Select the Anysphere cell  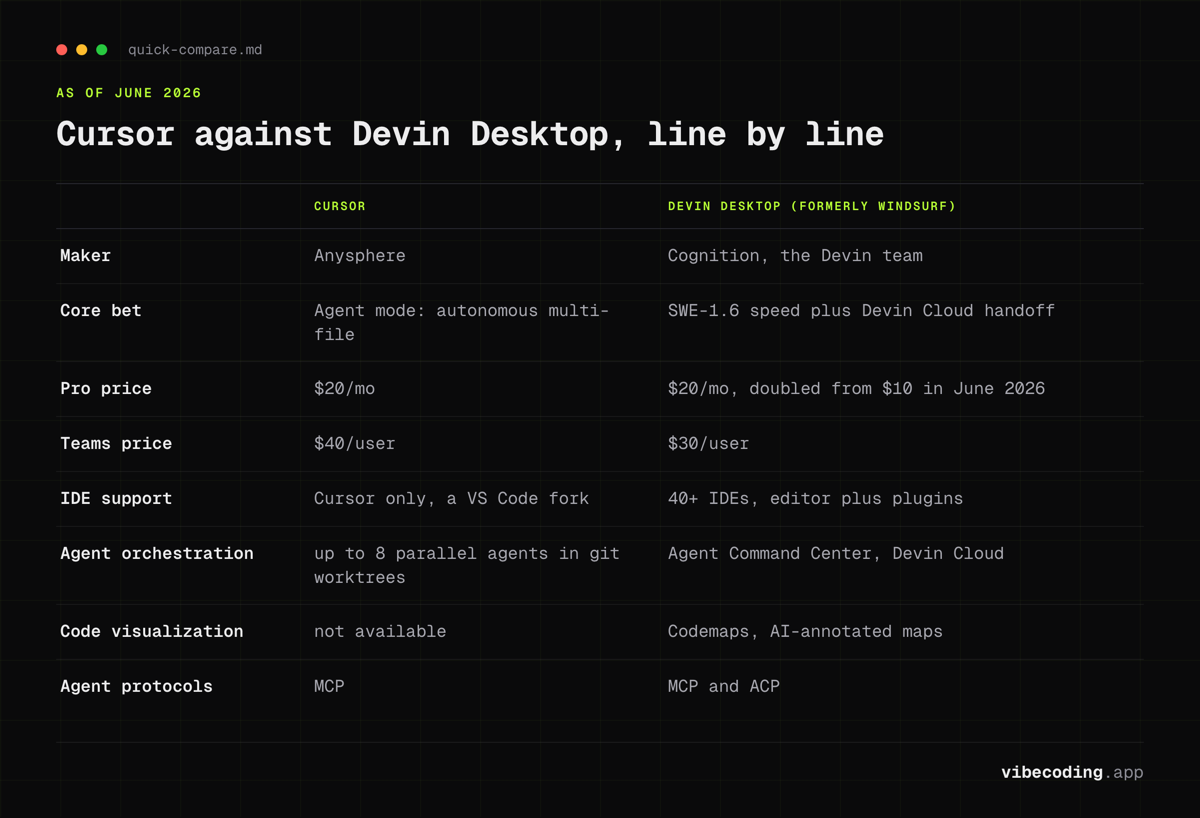360,256
